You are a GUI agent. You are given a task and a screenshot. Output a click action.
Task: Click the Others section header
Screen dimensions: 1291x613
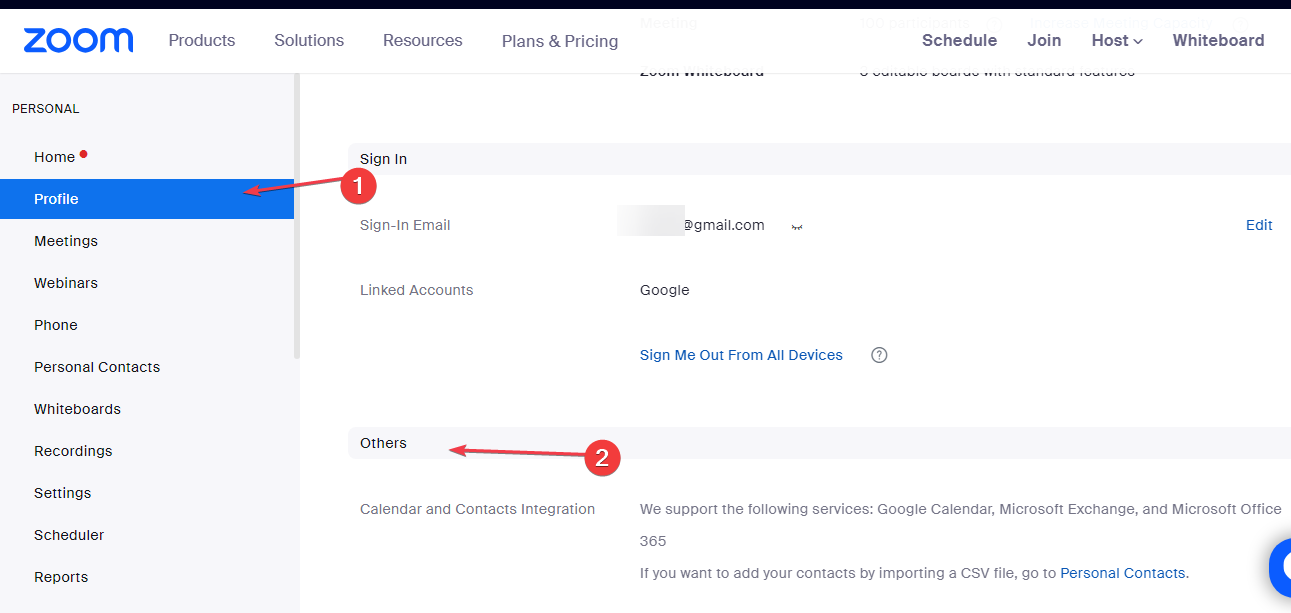click(819, 443)
